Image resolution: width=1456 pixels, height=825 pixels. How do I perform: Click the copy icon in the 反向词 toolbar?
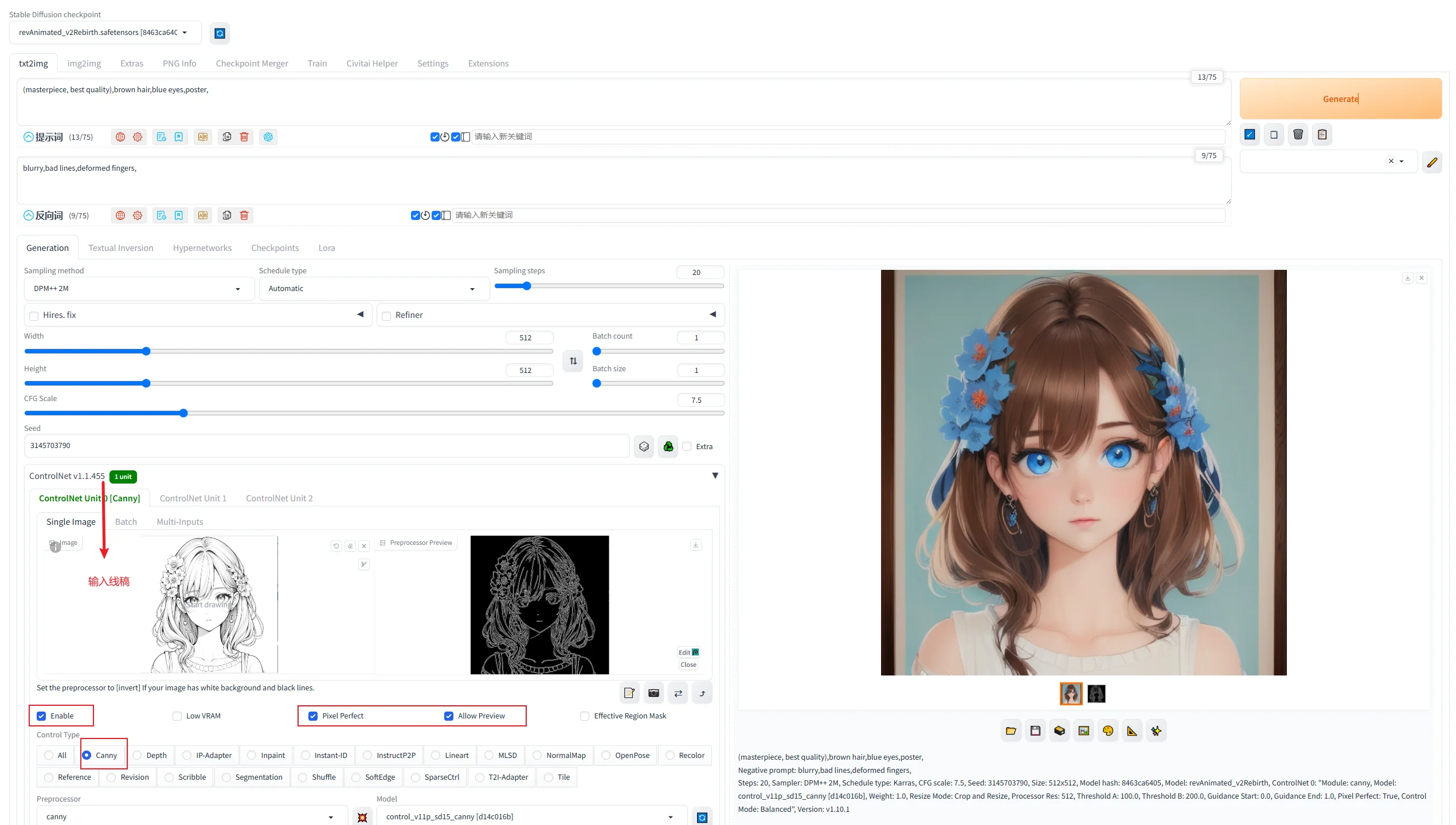coord(227,215)
